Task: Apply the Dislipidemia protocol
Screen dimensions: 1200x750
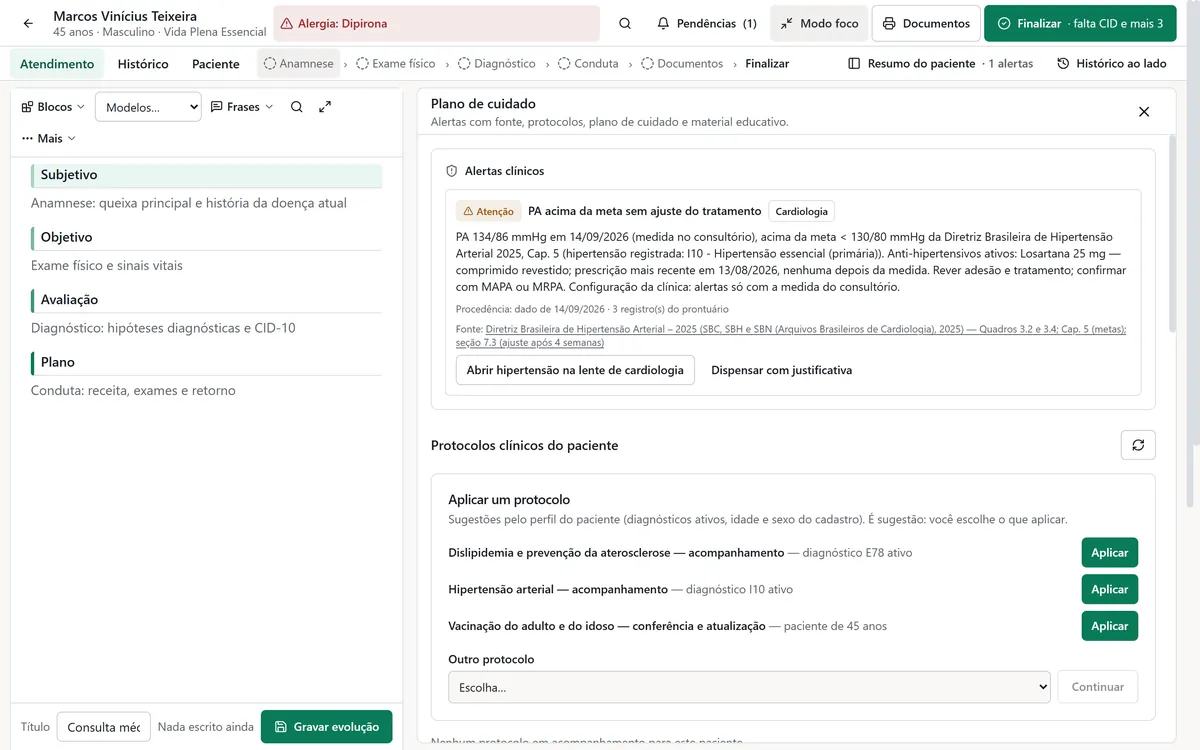Action: 1110,553
